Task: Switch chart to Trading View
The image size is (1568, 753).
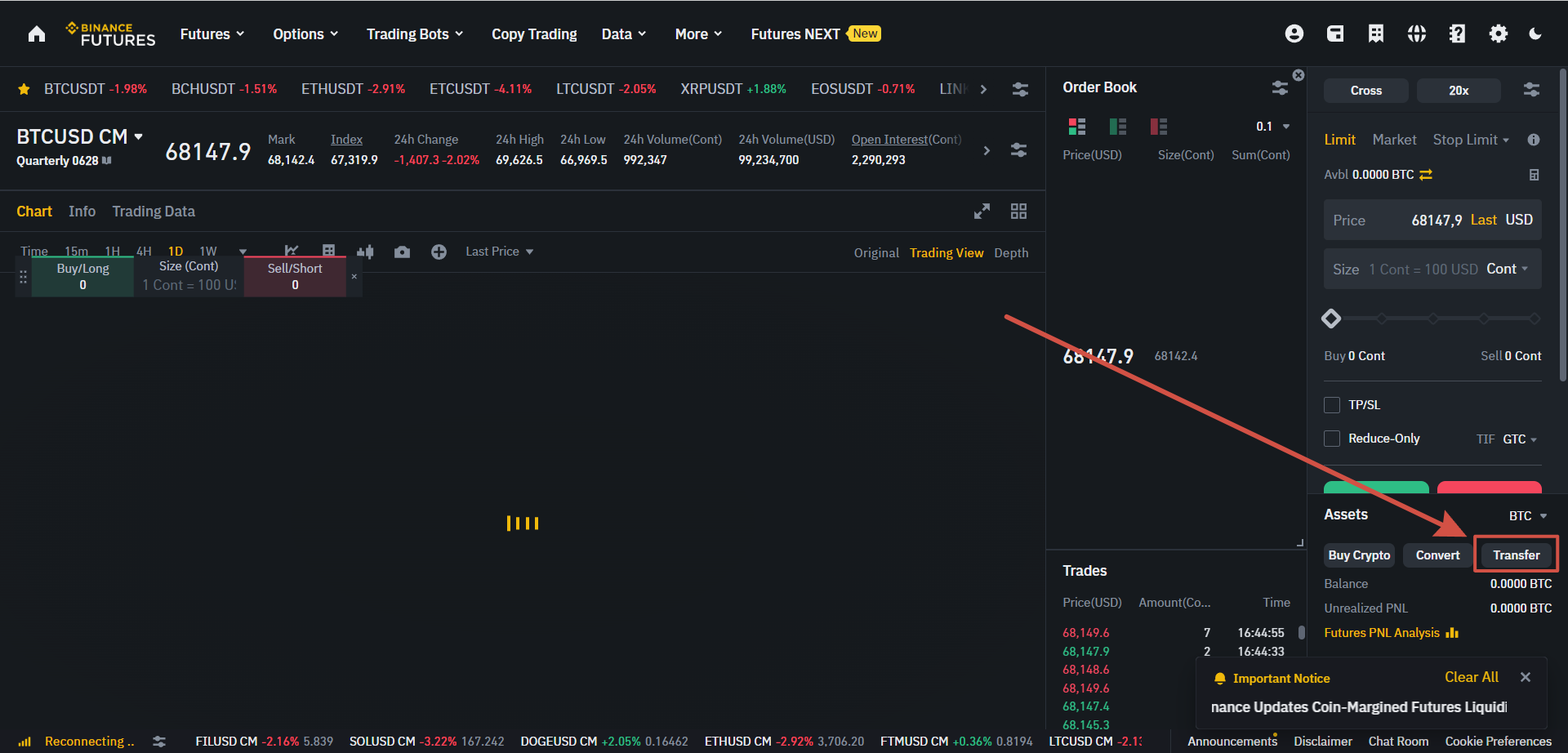Action: tap(947, 253)
